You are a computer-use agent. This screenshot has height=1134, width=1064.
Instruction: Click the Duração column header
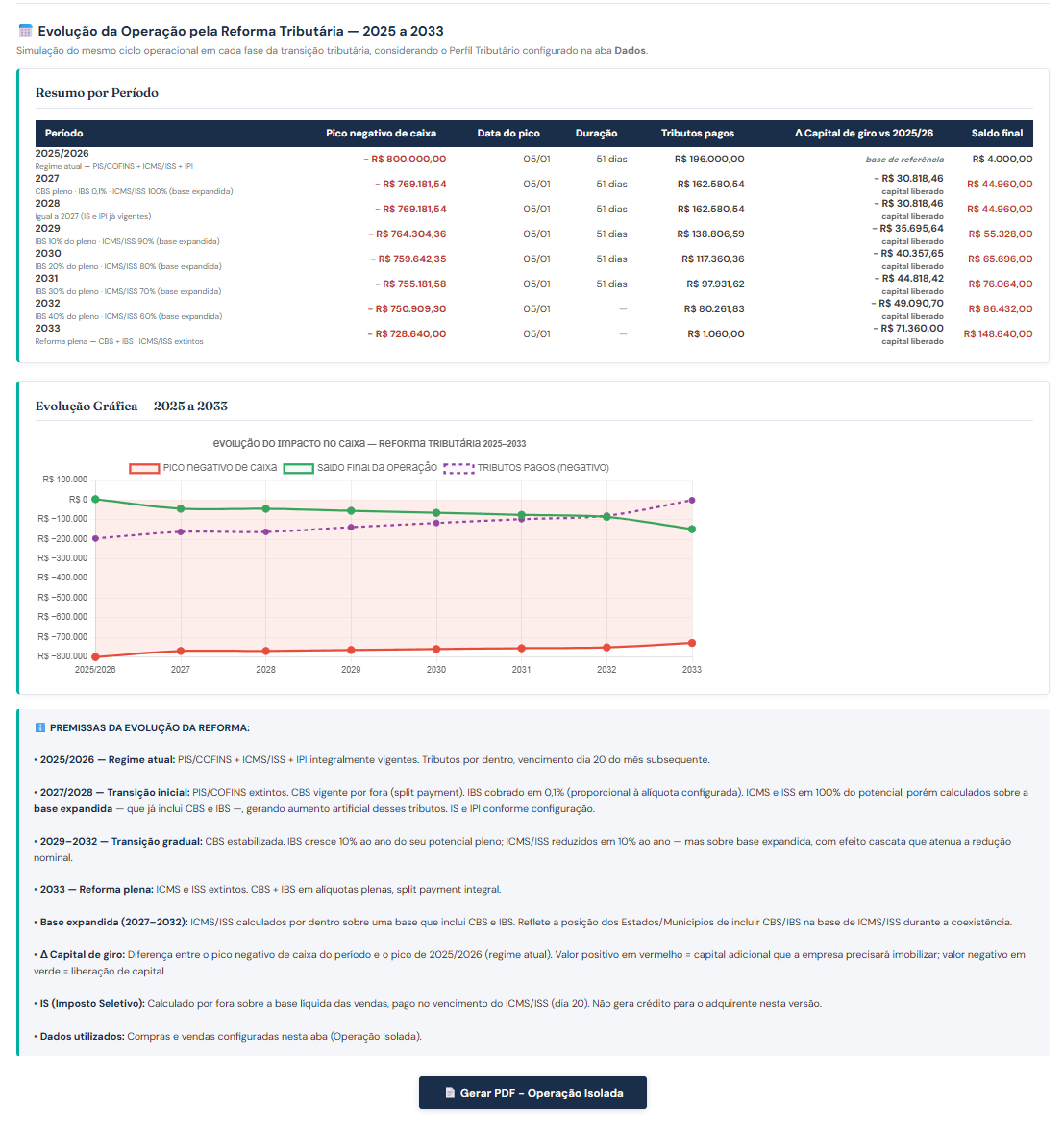pos(596,133)
